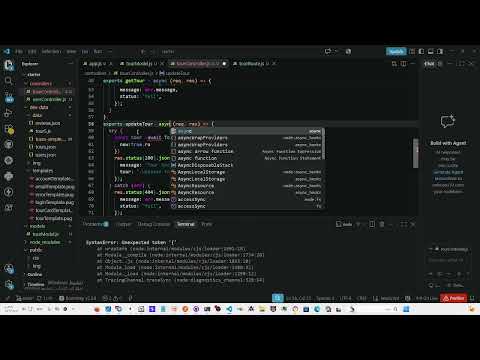Open Customize Layout icon in title bar
The height and width of the screenshot is (360, 480).
tap(412, 51)
